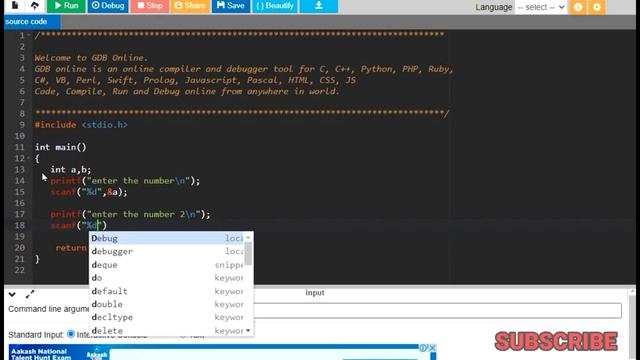Beautify the code formatting
The width and height of the screenshot is (640, 360).
[x=275, y=6]
